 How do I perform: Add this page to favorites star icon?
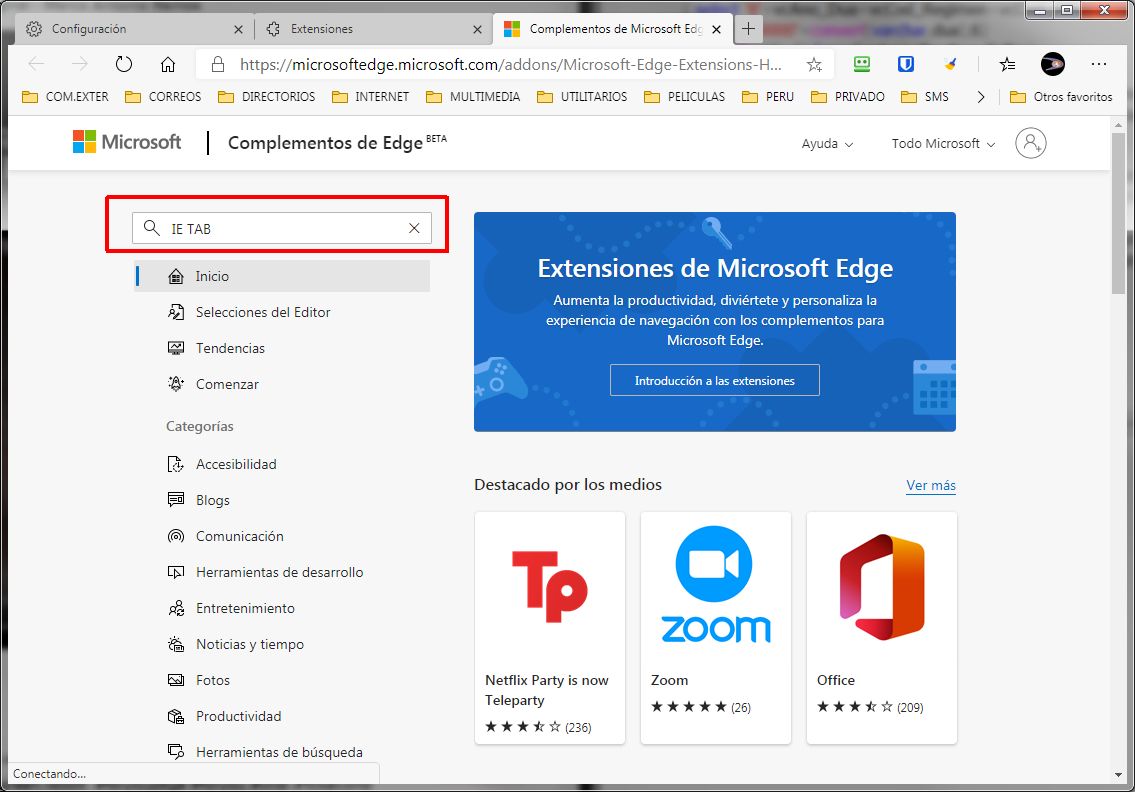tap(814, 64)
